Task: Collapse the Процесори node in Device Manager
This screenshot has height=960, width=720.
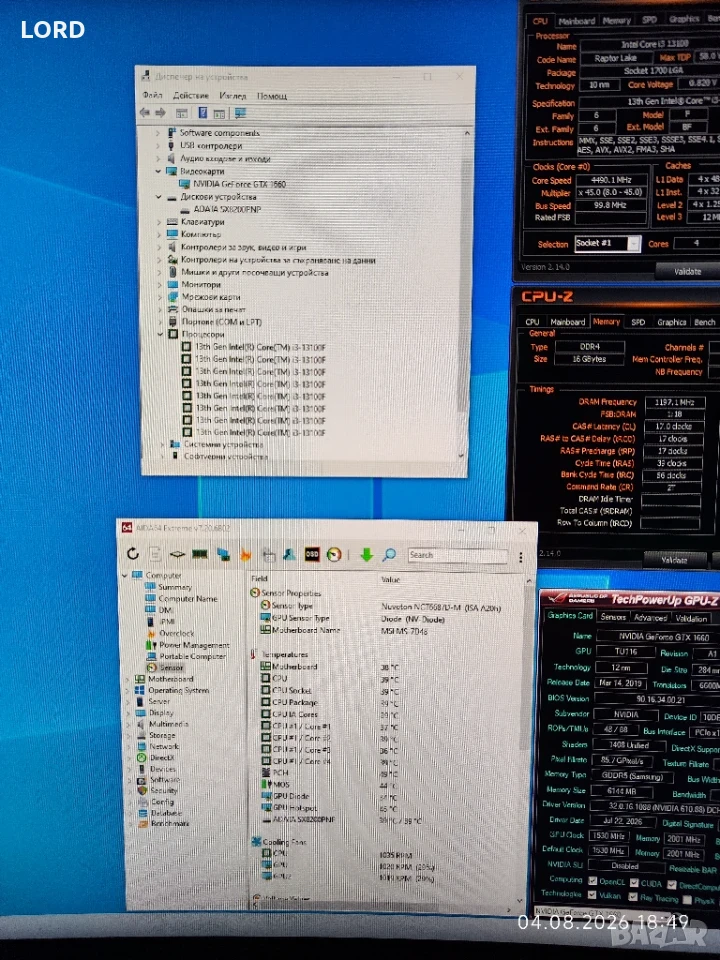Action: pyautogui.click(x=160, y=334)
